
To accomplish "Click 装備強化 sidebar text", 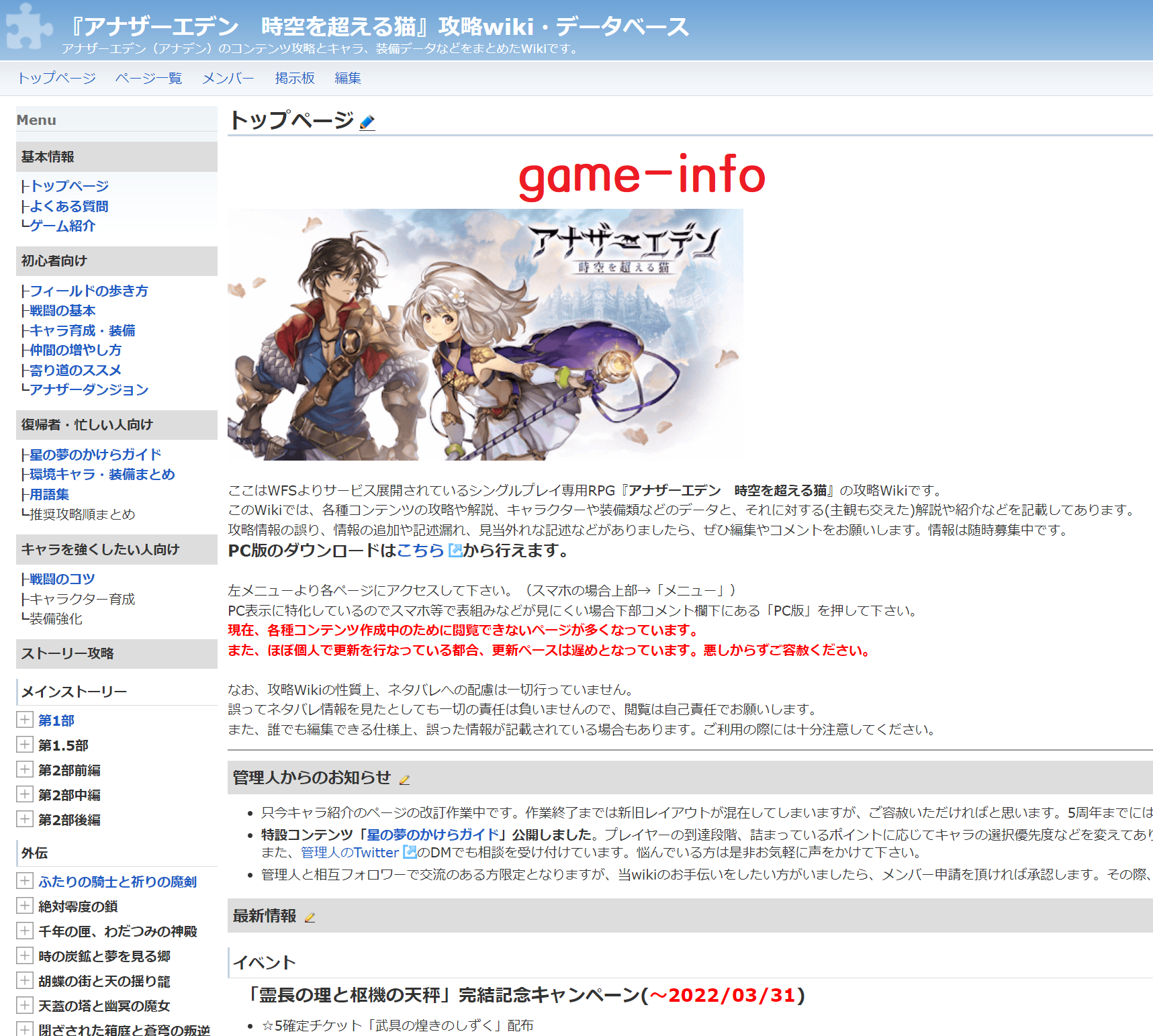I will coord(56,618).
